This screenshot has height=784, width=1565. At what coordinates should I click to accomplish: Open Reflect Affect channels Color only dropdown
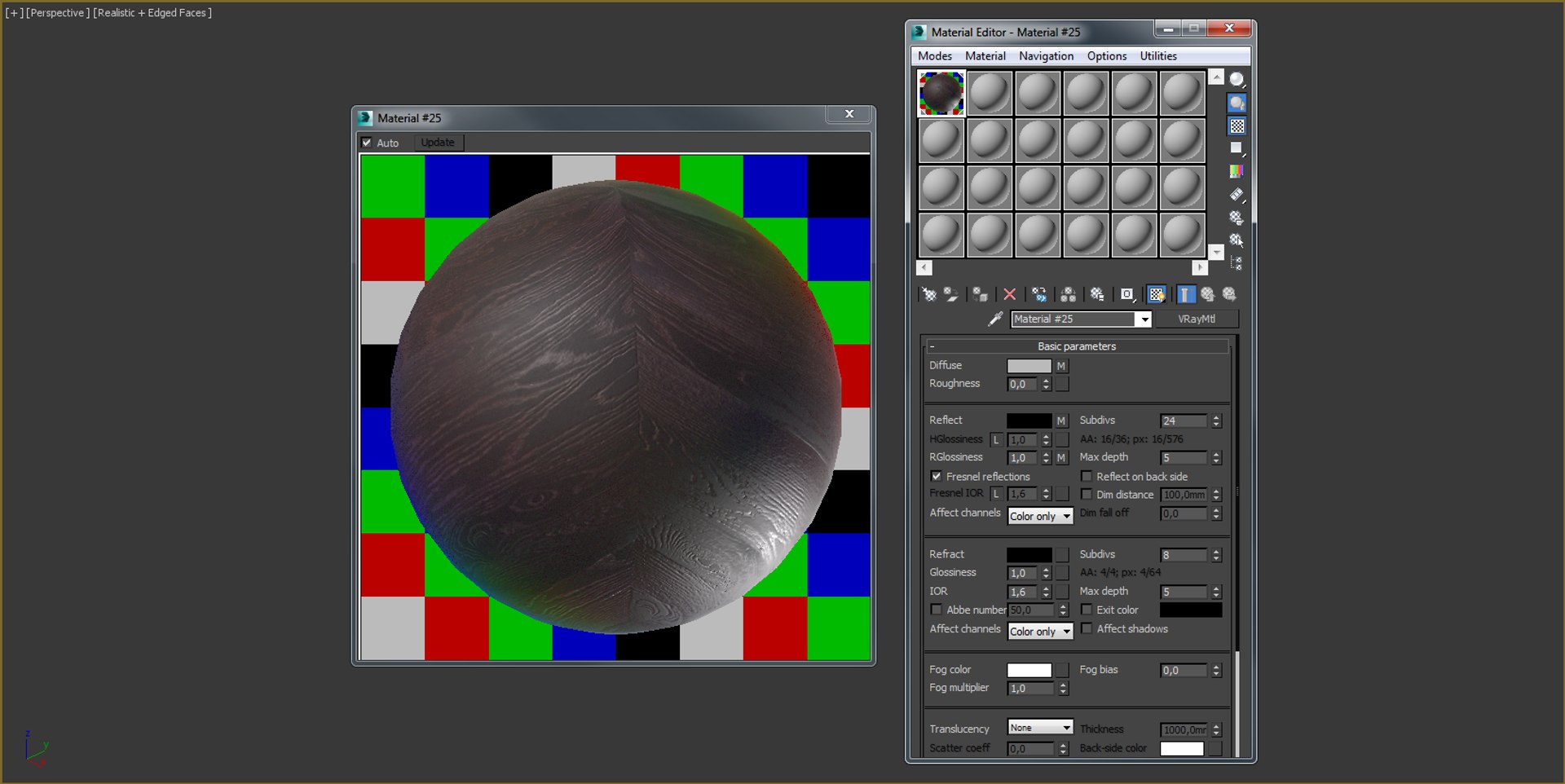pos(1040,516)
